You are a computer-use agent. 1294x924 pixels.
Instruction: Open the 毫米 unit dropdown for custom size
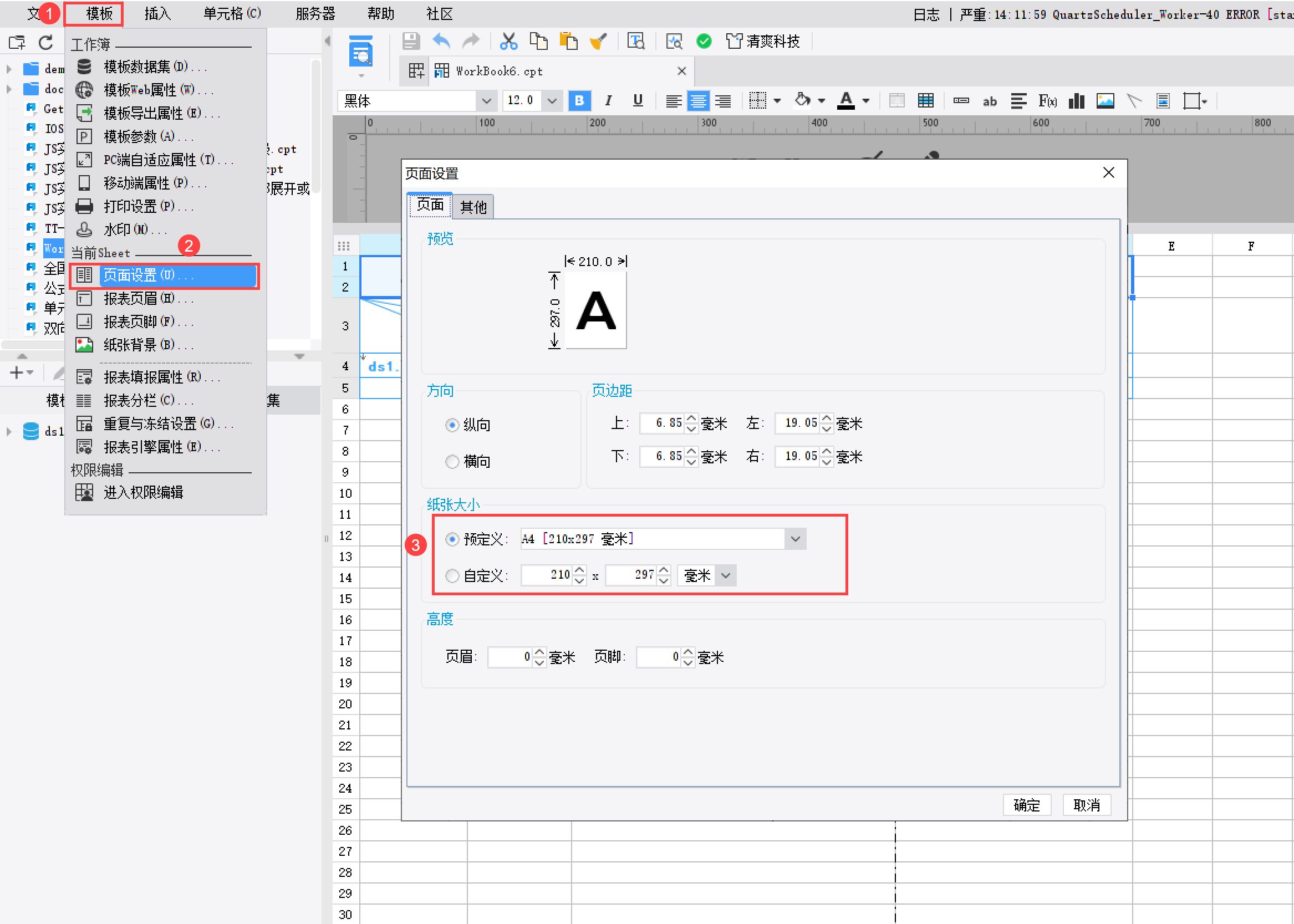(726, 575)
